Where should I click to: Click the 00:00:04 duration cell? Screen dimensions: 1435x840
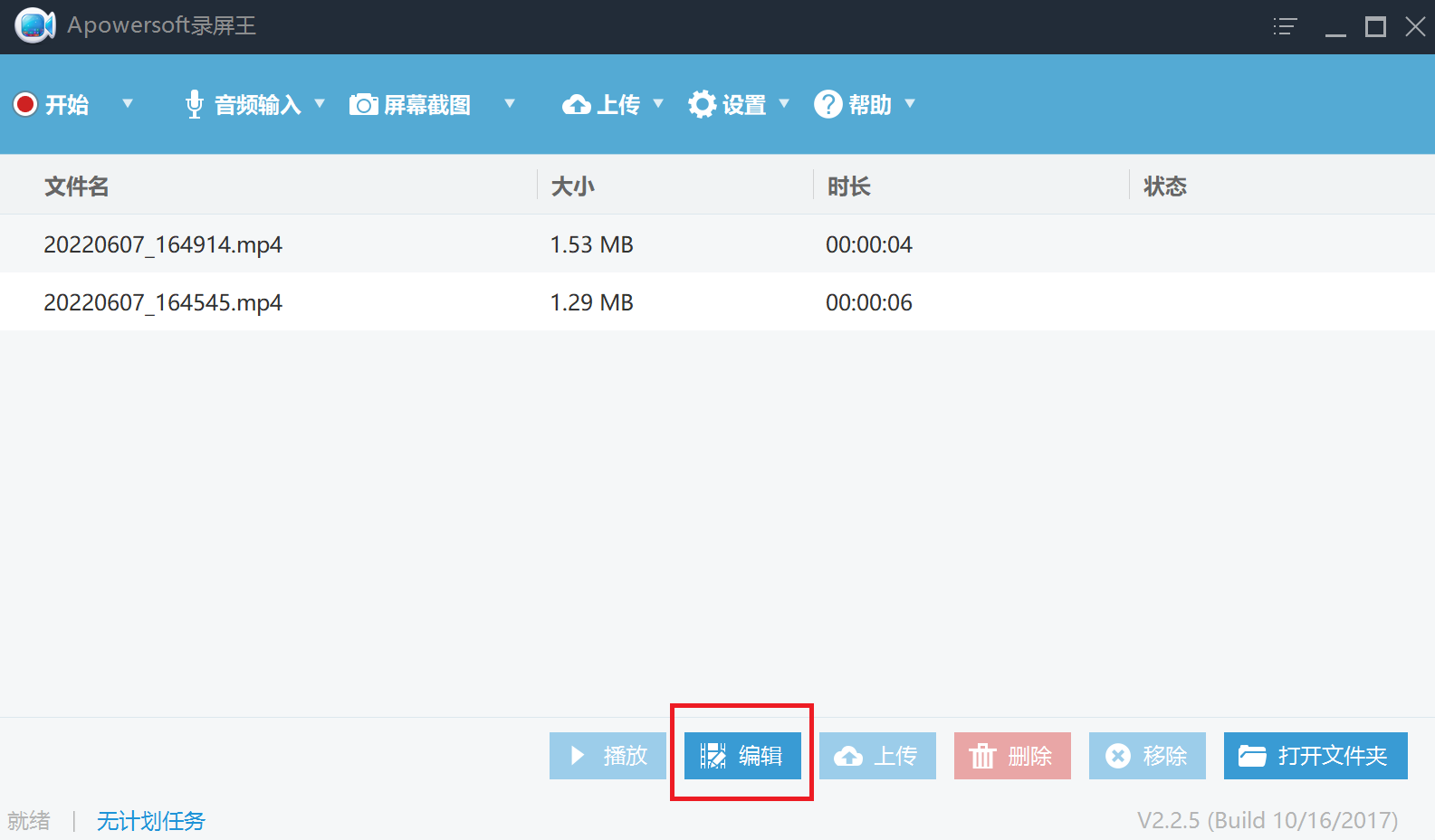coord(869,244)
